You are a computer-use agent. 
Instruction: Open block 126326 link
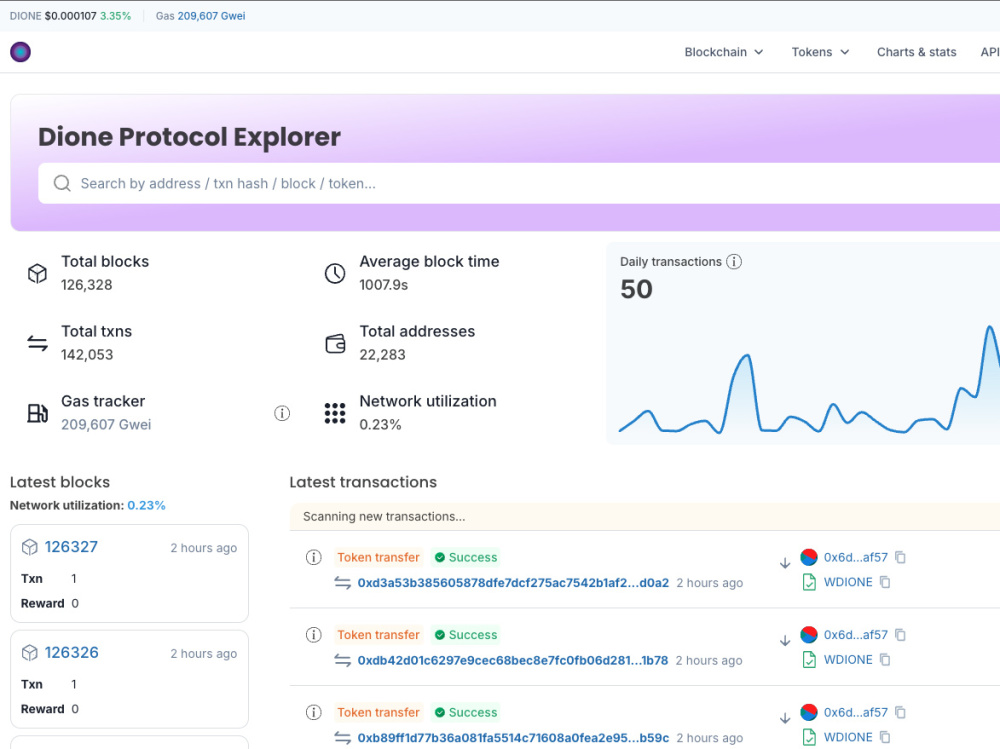pos(71,653)
